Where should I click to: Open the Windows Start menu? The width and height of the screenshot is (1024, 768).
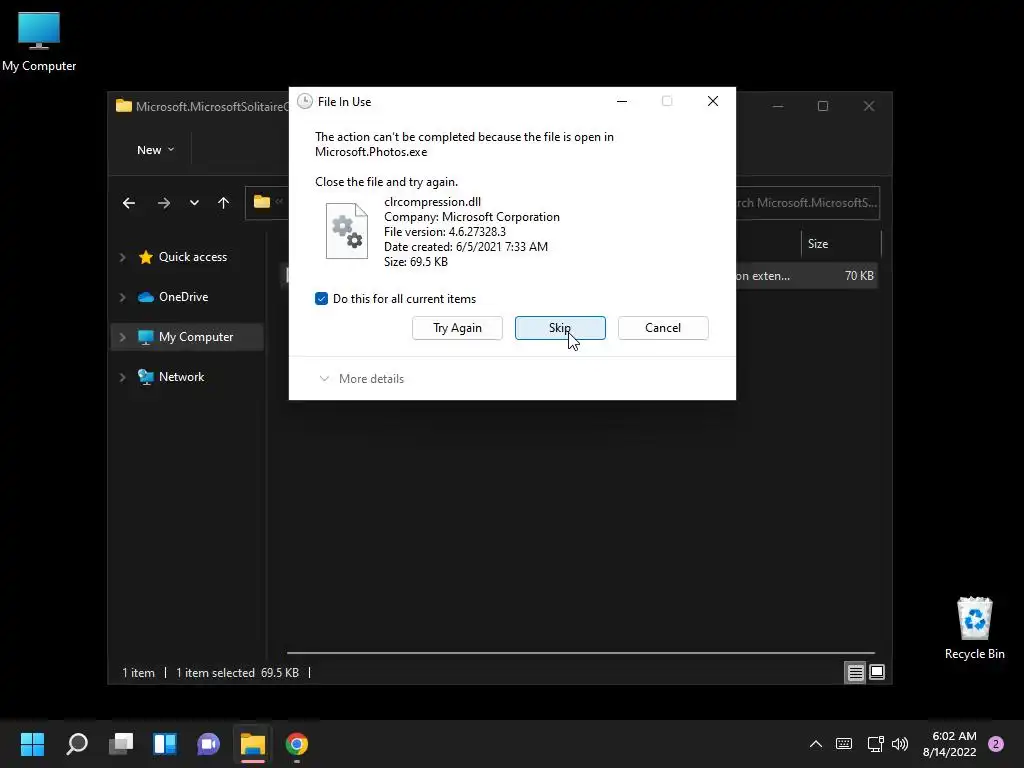tap(32, 744)
